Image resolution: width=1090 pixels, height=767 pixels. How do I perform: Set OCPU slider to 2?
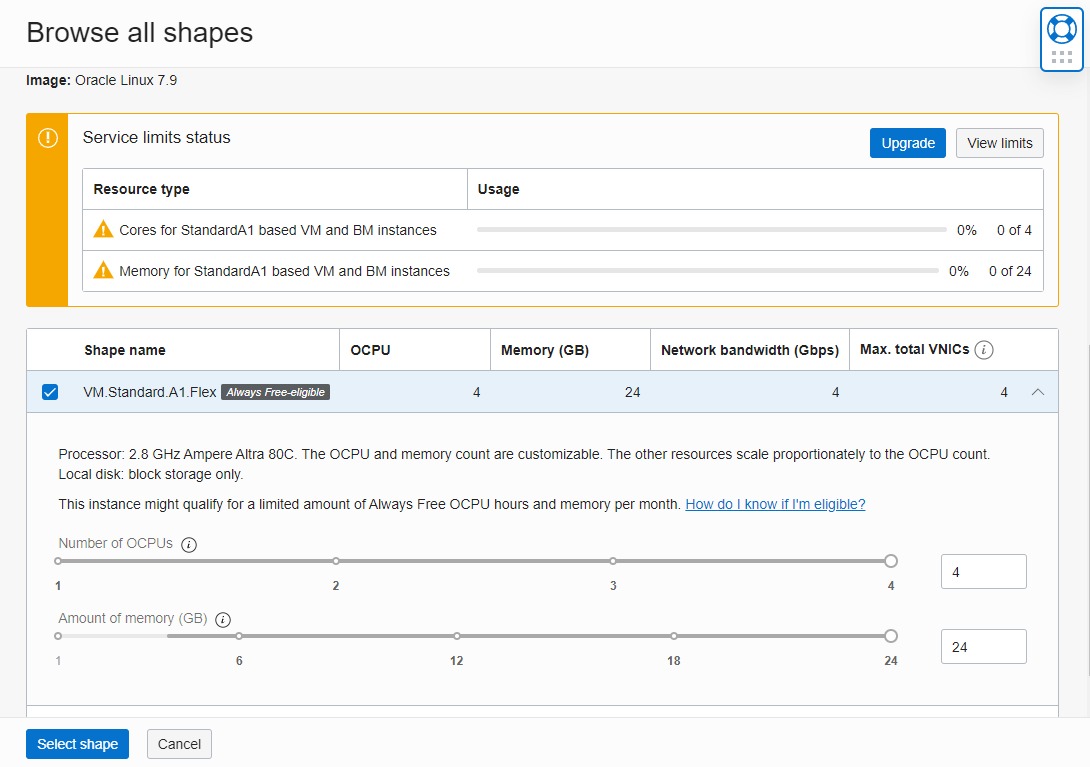(336, 561)
